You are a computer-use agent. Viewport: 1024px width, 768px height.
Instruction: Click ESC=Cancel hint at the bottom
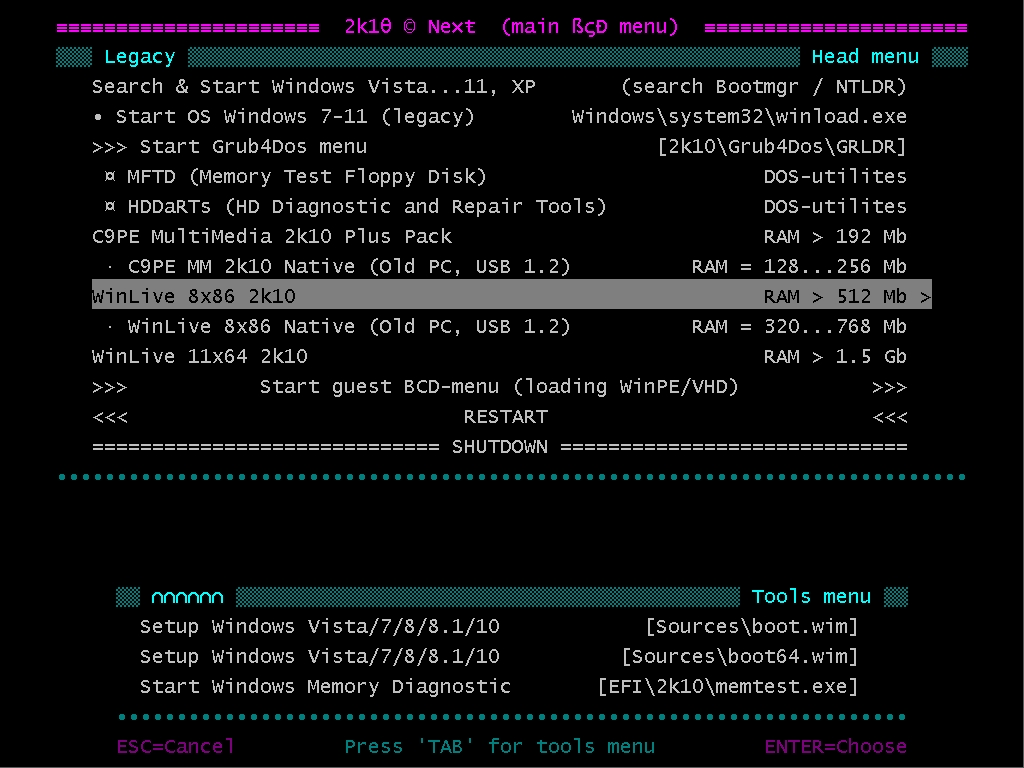(176, 747)
